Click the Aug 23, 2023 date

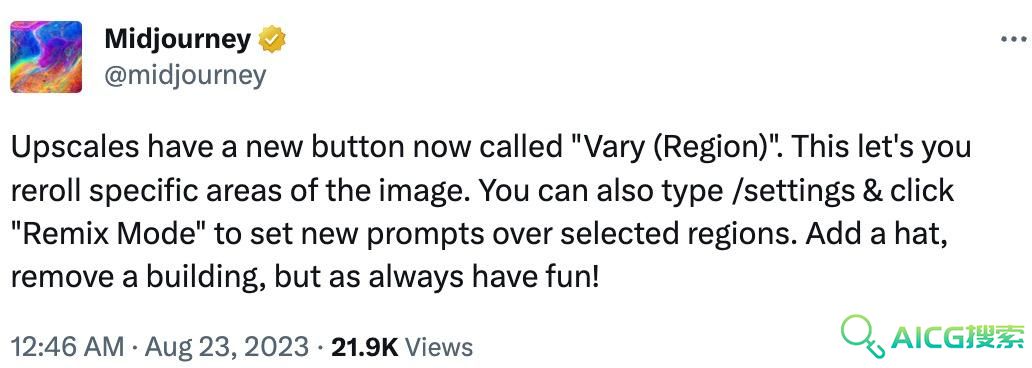pyautogui.click(x=226, y=346)
